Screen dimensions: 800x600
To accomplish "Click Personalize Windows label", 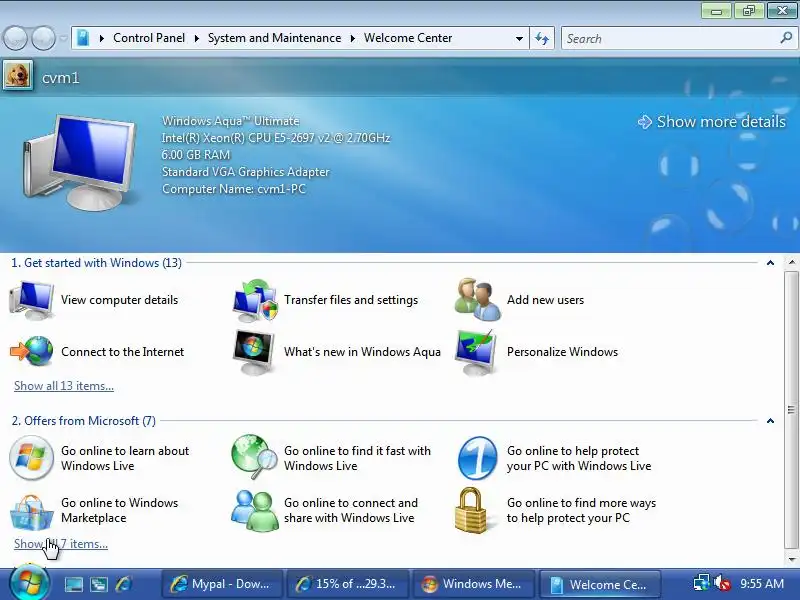I will click(x=562, y=352).
